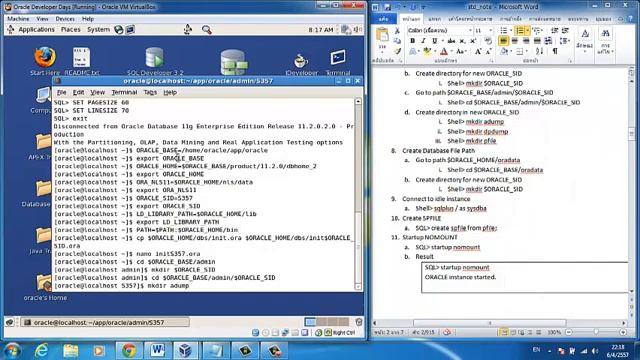Screen dimensions: 640x360
Task: Open the font name dropdown in Word
Action: point(470,31)
